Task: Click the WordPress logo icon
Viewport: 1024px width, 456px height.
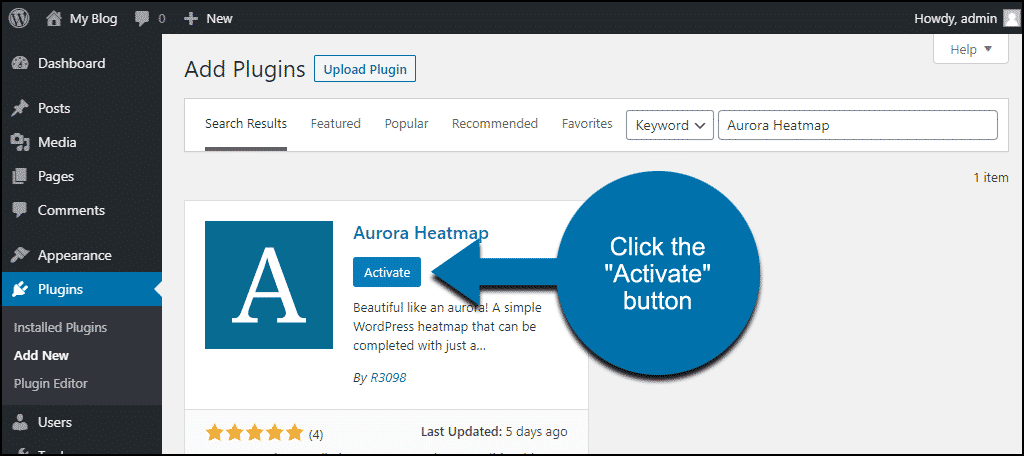Action: click(18, 18)
